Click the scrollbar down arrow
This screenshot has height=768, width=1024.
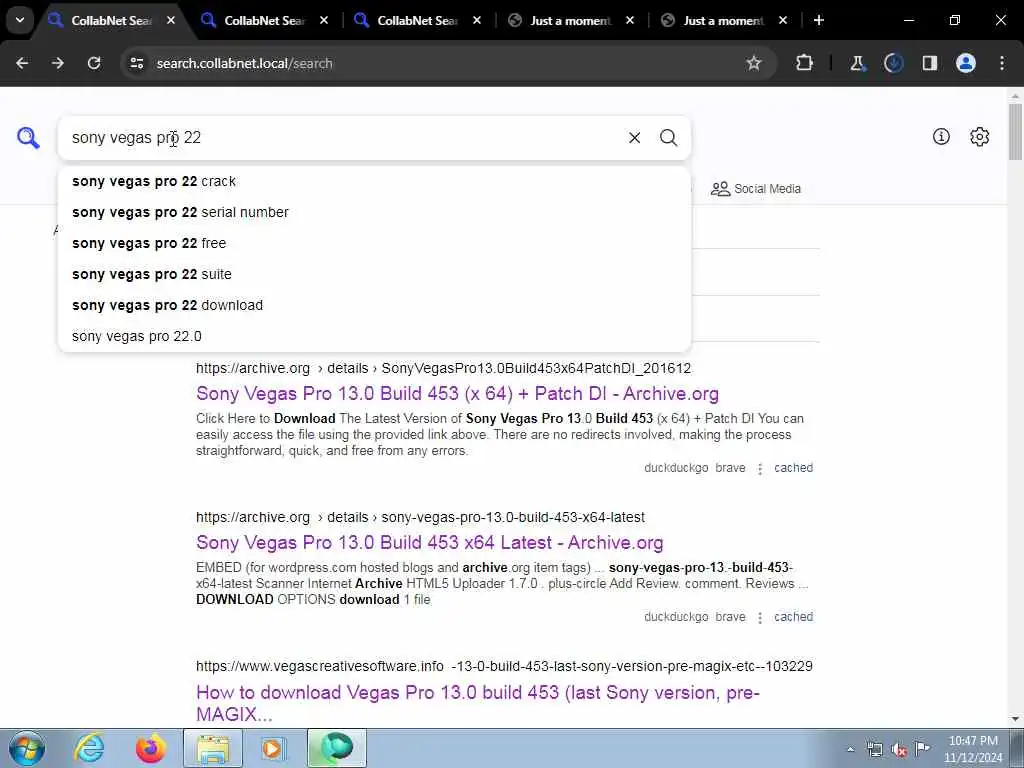[1016, 719]
